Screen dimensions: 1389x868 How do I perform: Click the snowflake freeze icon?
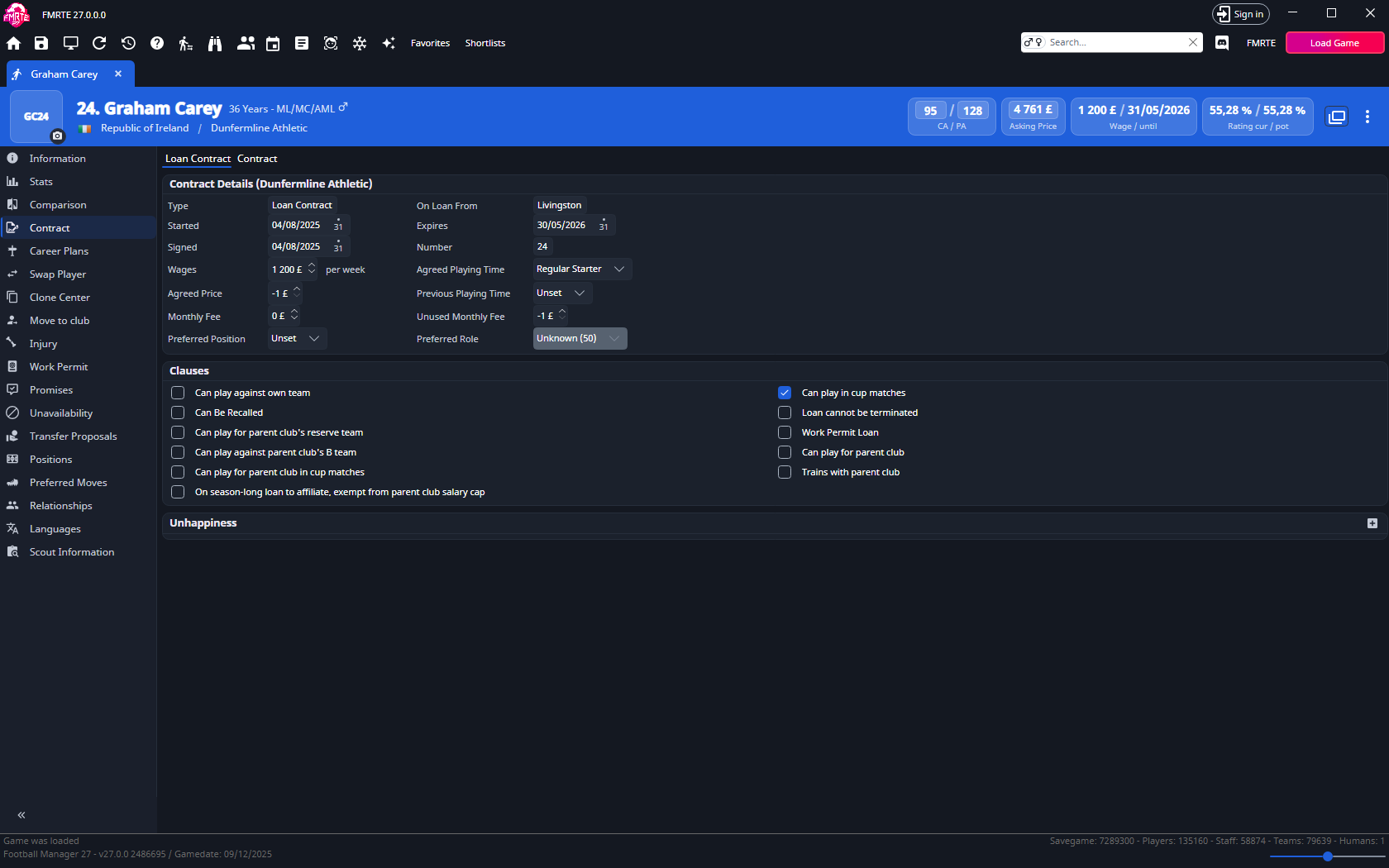(360, 43)
